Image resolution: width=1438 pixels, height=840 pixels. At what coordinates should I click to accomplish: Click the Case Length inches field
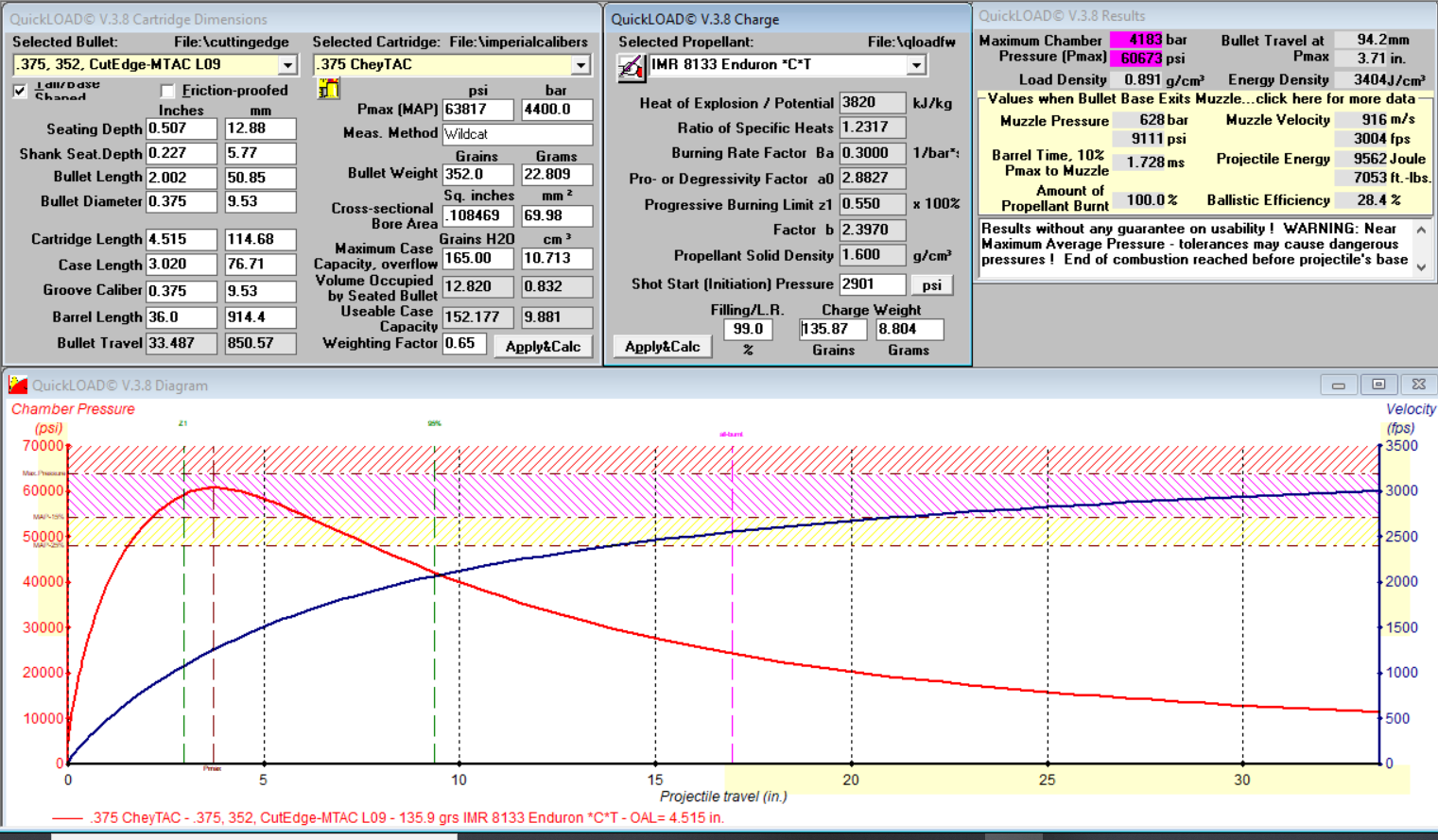click(x=182, y=266)
